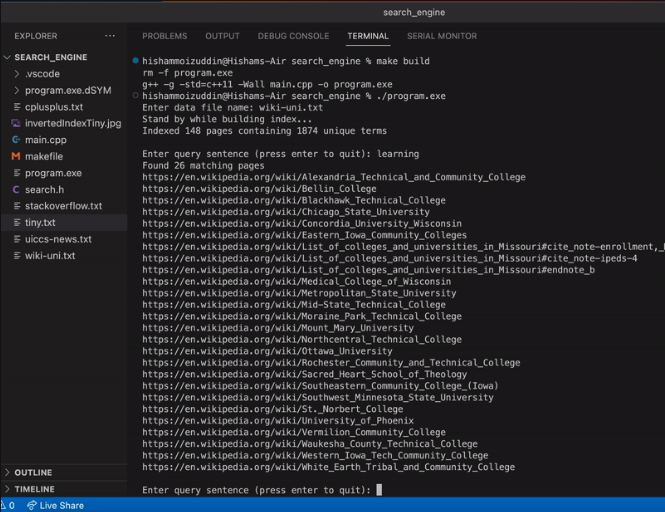
Task: Open the DEBUG CONSOLE tab
Action: 293,36
